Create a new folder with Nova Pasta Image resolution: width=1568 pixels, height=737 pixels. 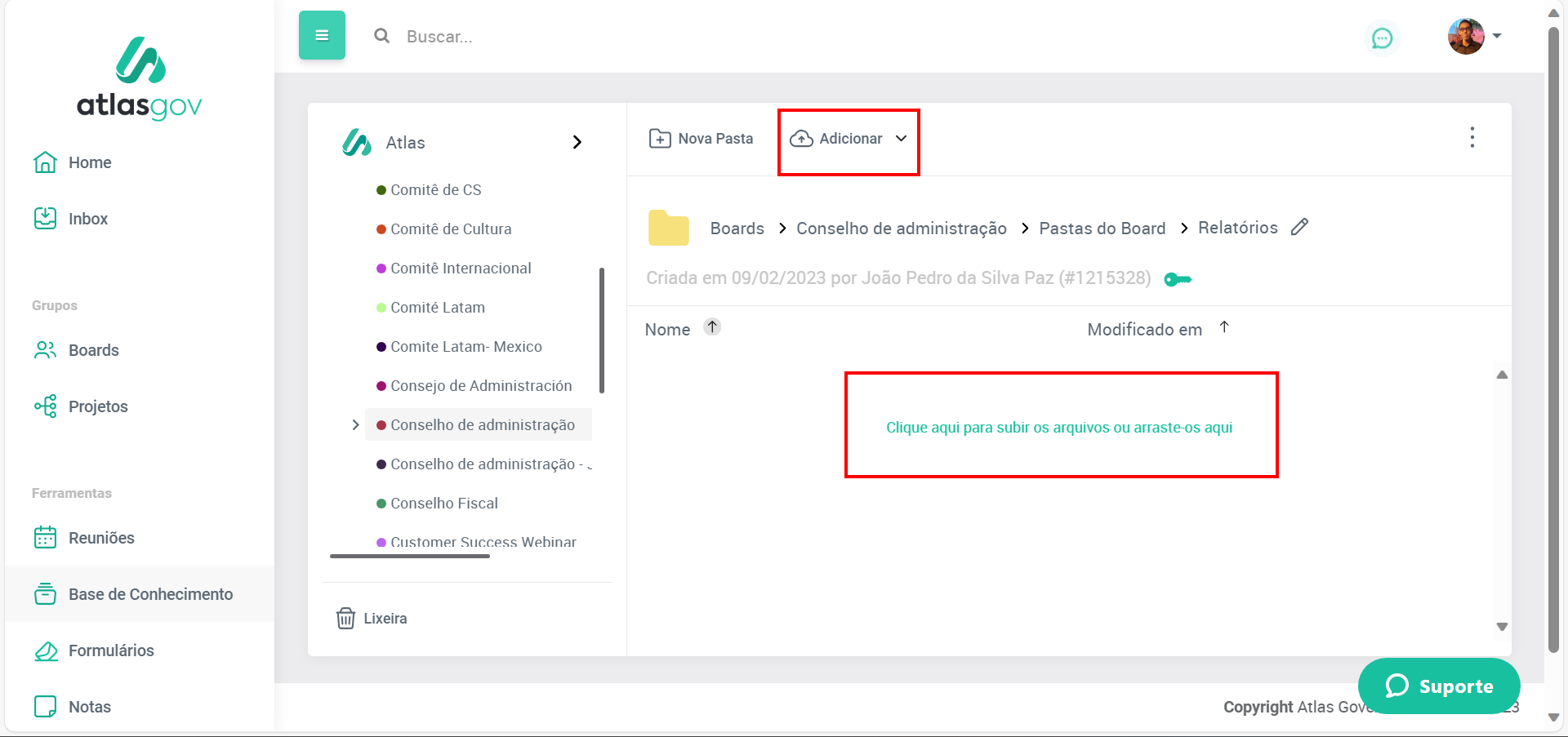701,139
